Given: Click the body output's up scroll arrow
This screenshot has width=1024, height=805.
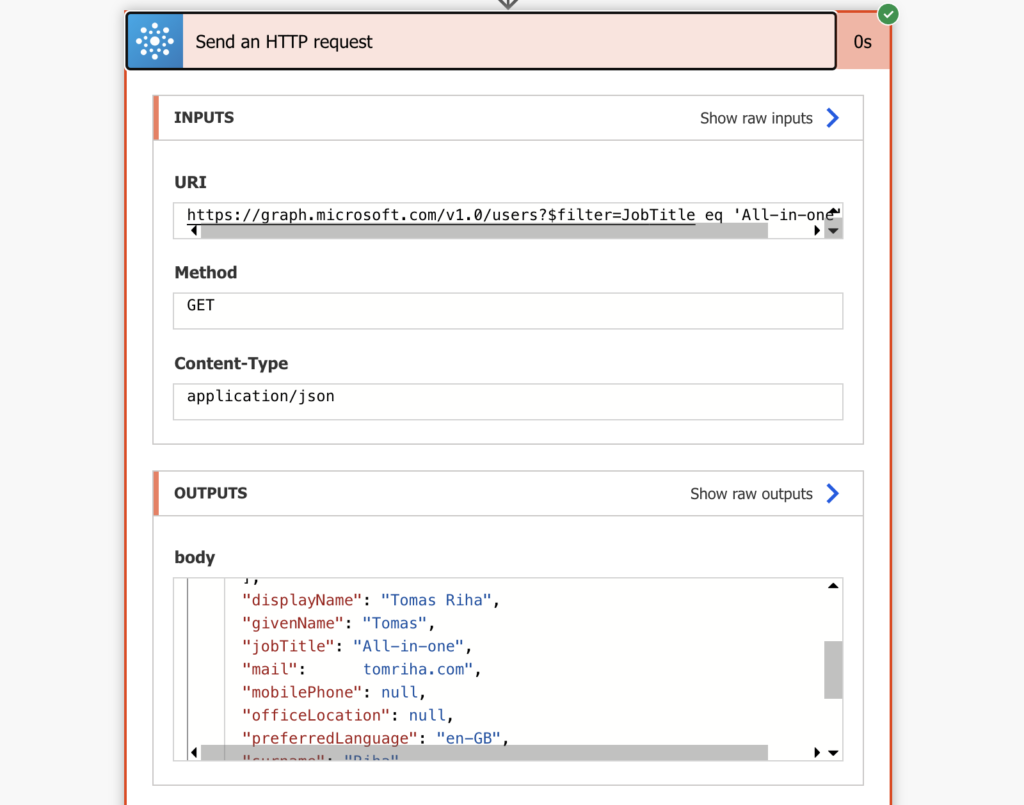Looking at the screenshot, I should [833, 586].
